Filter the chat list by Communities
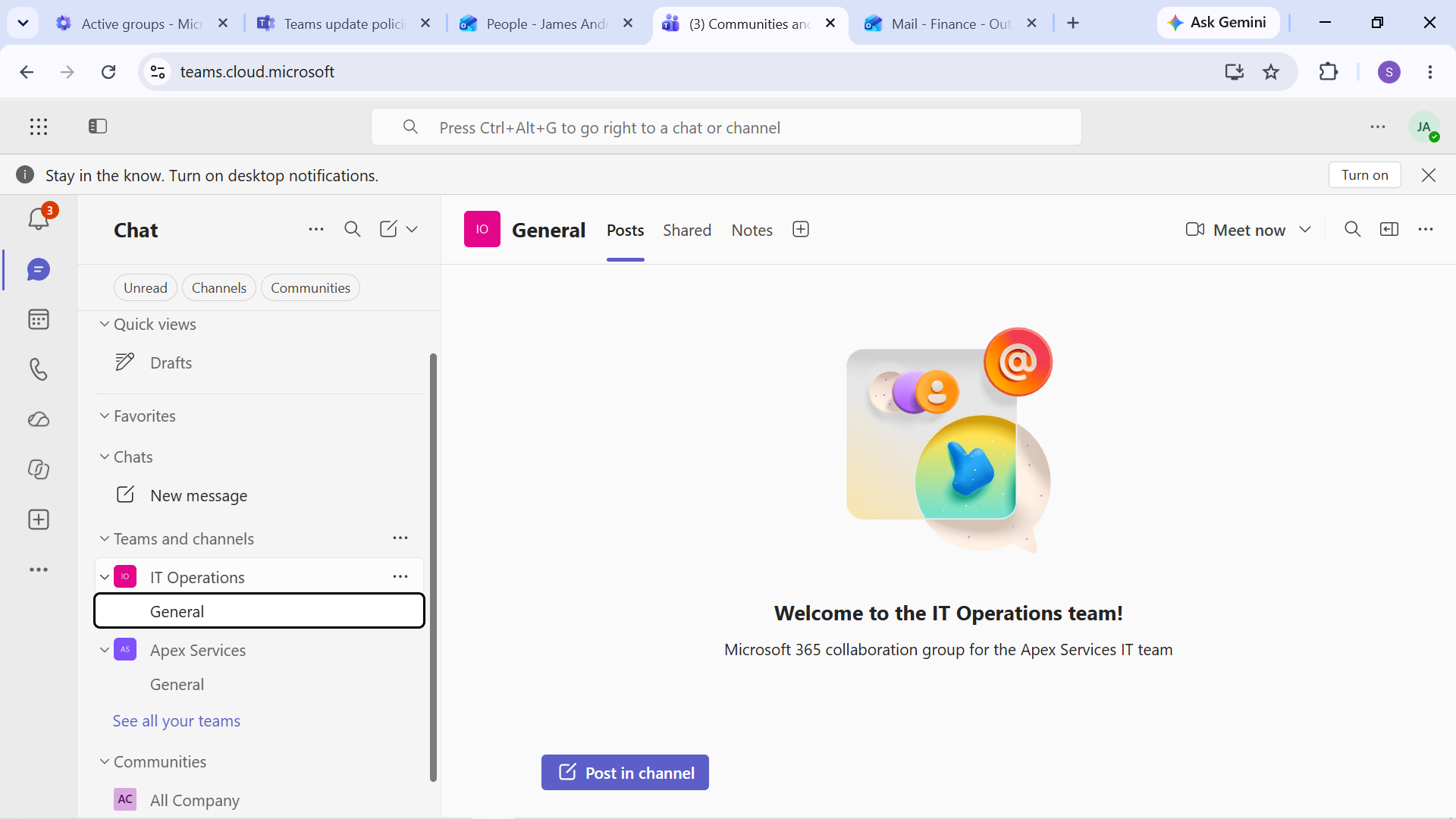The image size is (1456, 819). point(310,288)
